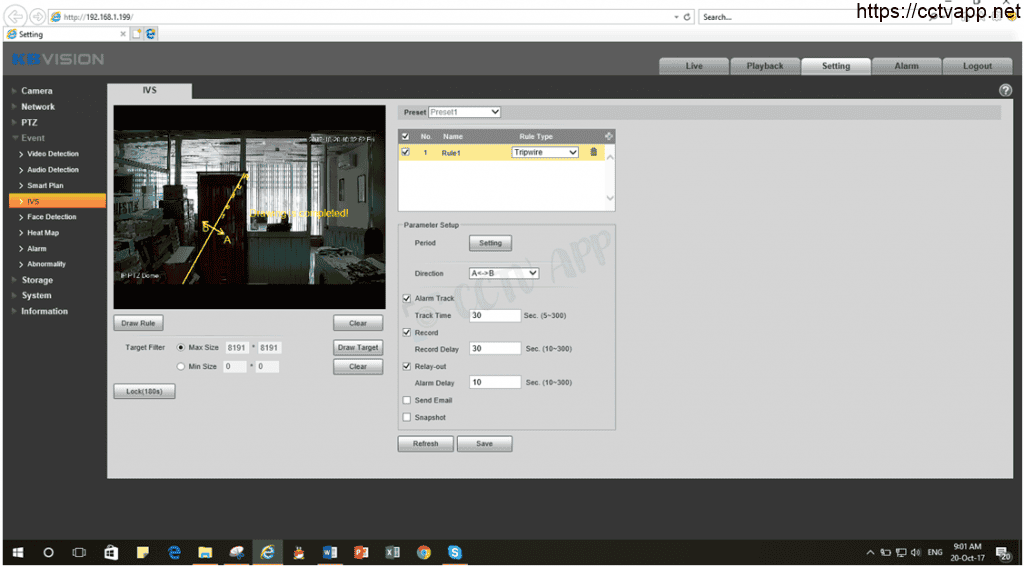The height and width of the screenshot is (567, 1024).
Task: Switch to the Playback tab
Action: (765, 66)
